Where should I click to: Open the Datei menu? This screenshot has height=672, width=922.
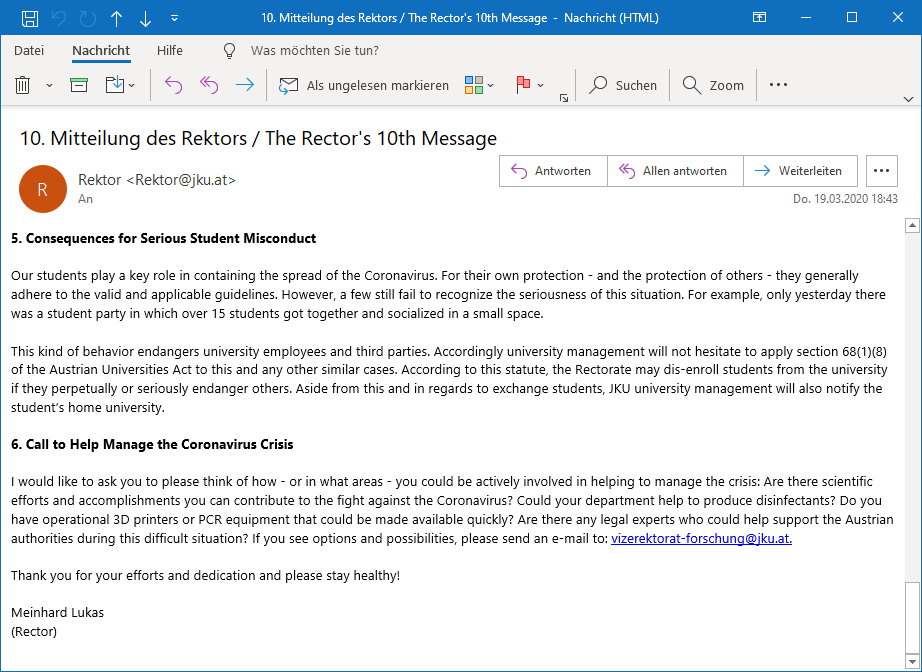coord(29,51)
